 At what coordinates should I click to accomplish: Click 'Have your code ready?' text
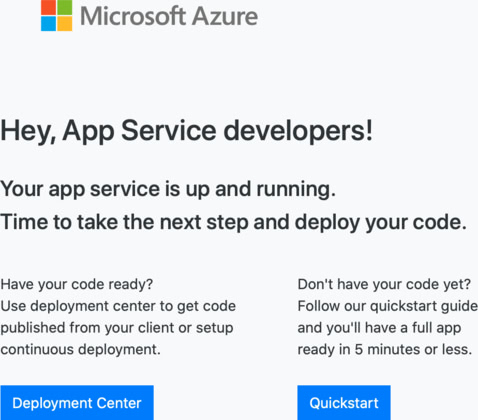coord(77,284)
